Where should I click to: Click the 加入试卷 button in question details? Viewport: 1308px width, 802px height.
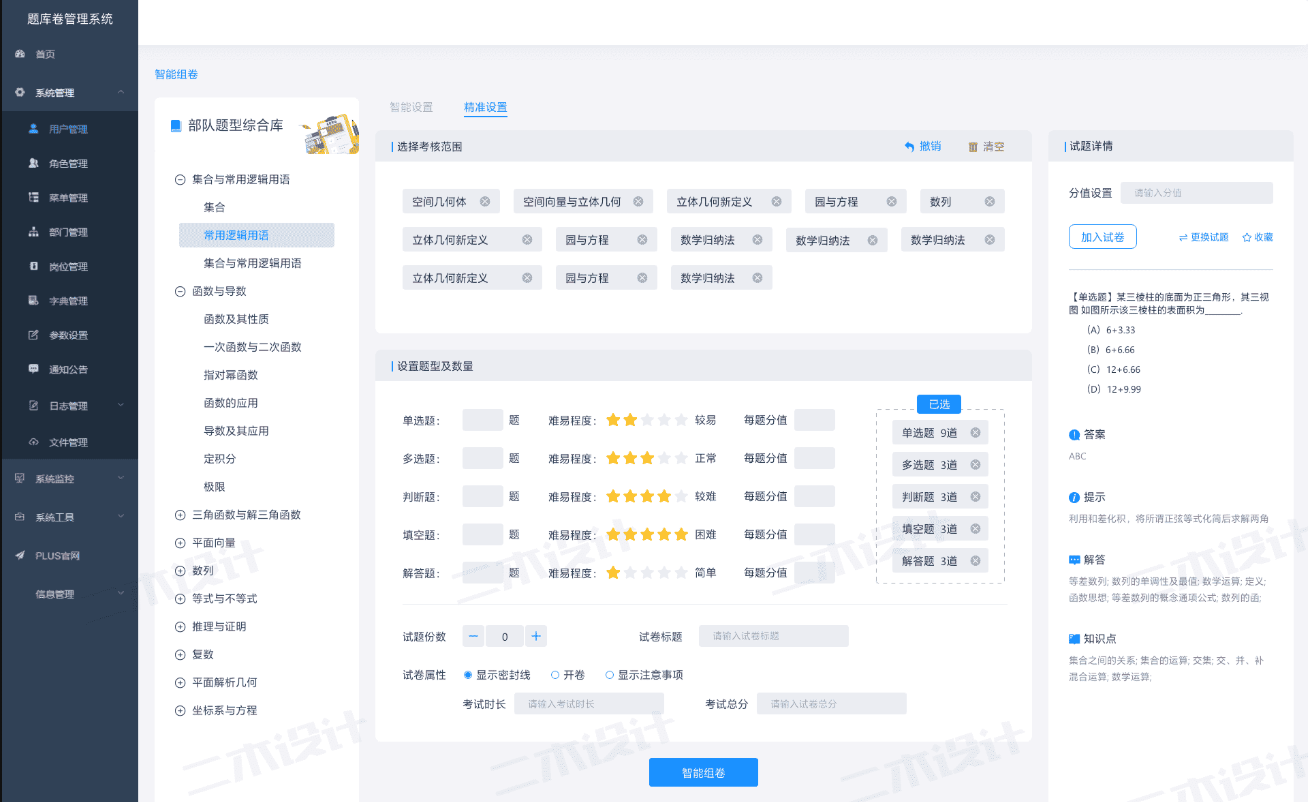(x=1102, y=237)
